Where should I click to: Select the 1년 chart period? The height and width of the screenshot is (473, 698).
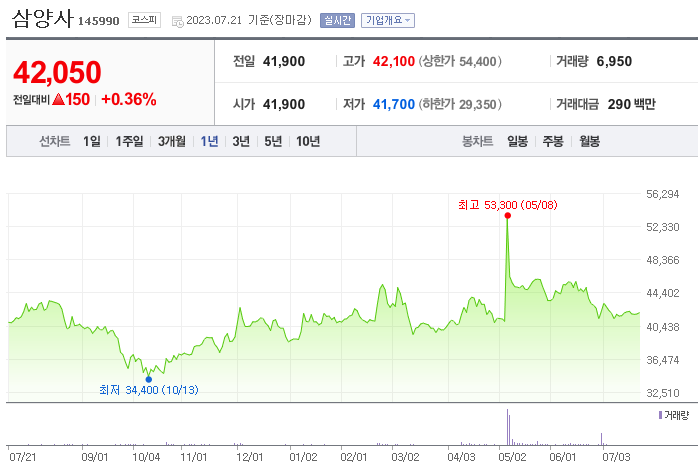tap(209, 141)
